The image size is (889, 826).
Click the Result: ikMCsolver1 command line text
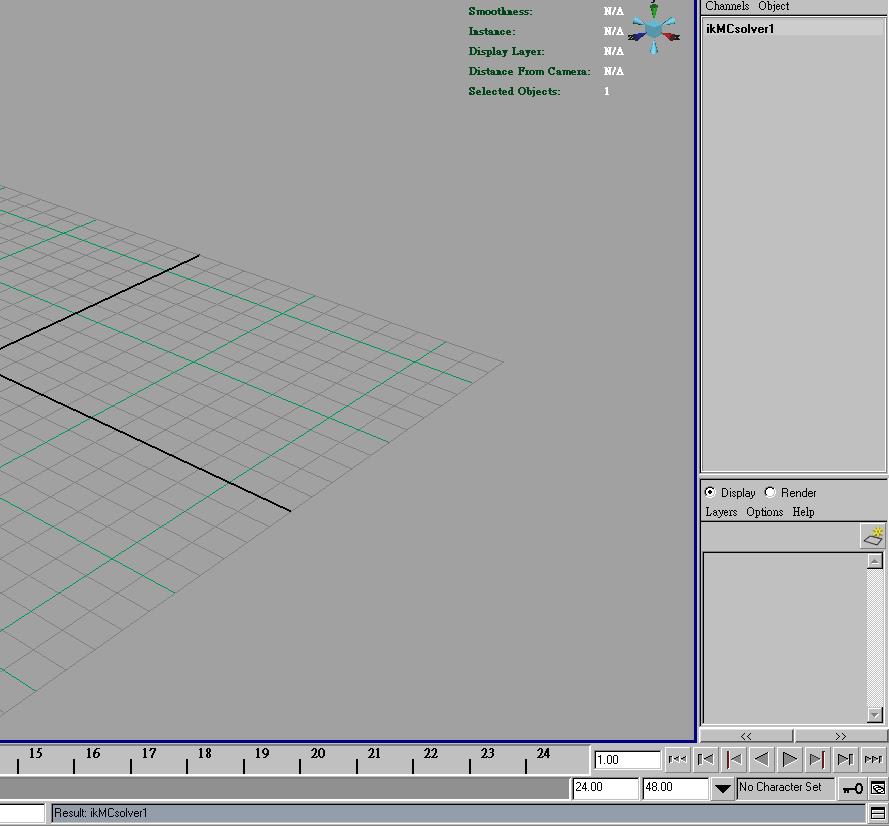[100, 813]
